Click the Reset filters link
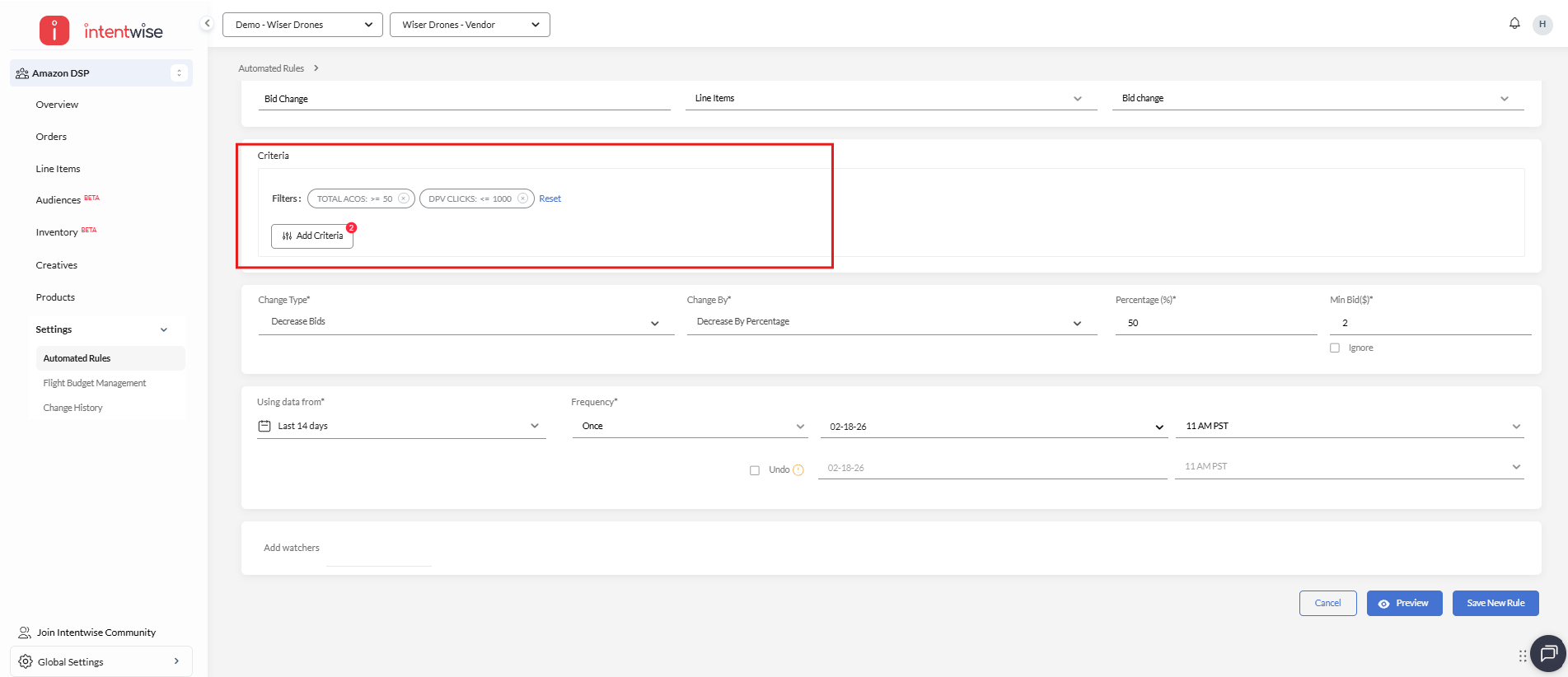 [550, 198]
